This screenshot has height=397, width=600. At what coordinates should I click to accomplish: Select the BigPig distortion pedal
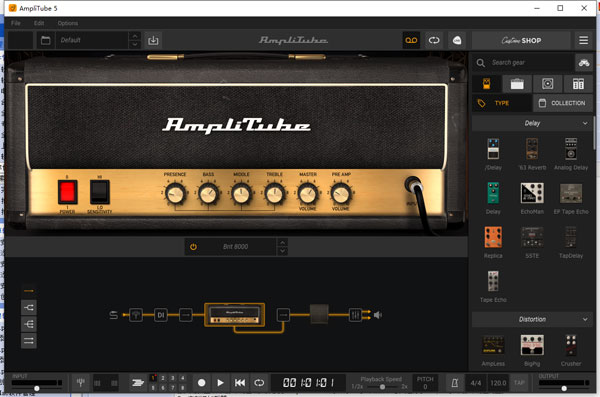pos(532,345)
